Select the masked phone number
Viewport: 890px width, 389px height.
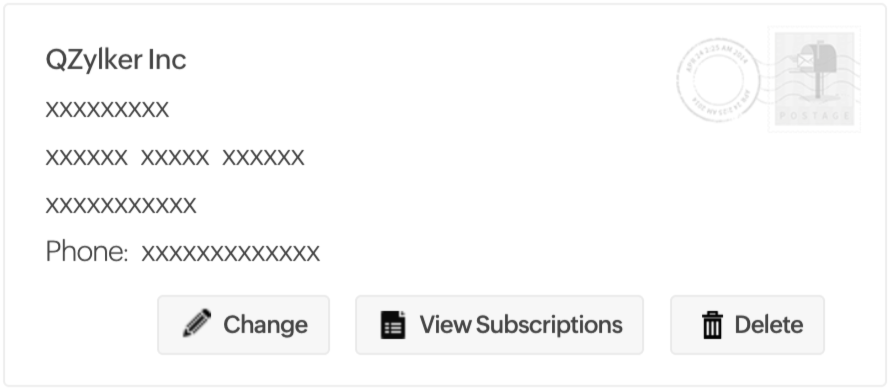pyautogui.click(x=230, y=253)
